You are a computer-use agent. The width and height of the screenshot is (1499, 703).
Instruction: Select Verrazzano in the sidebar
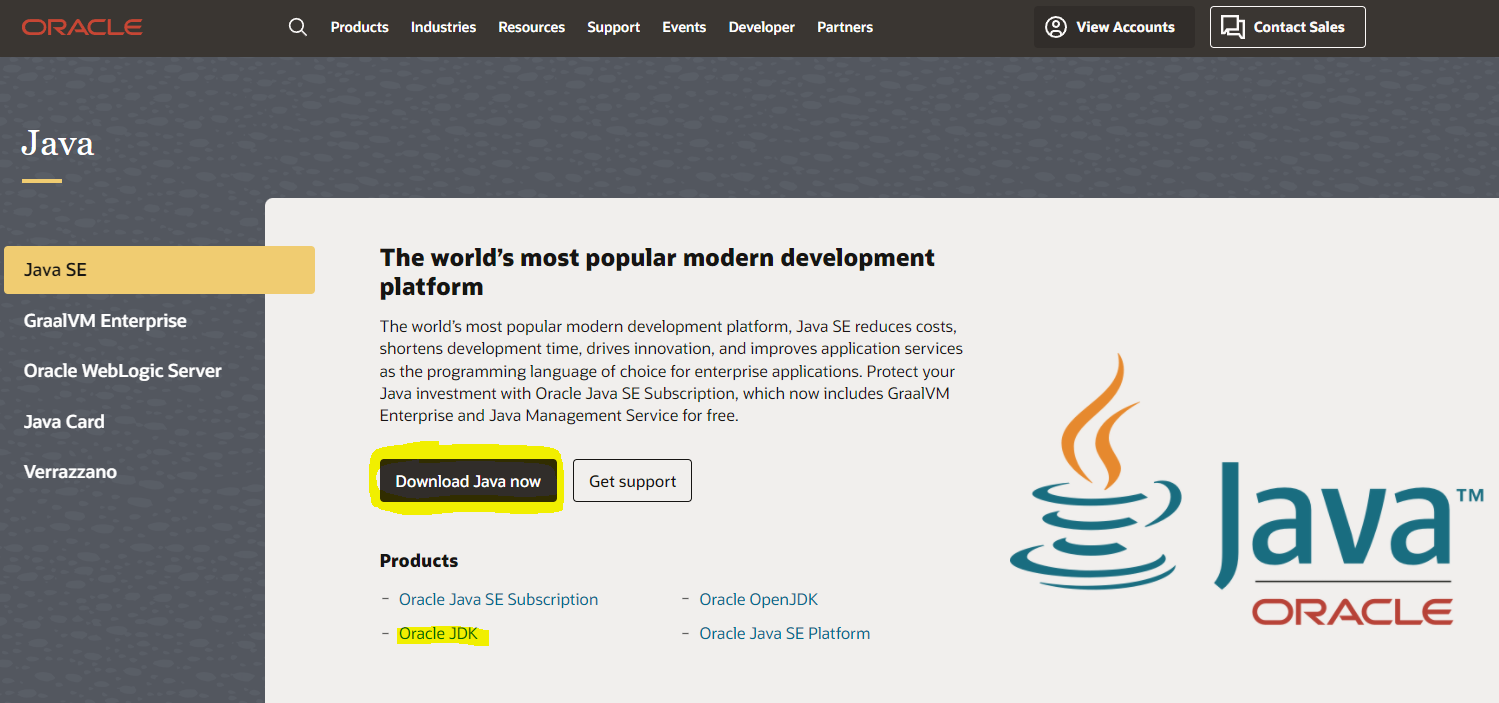click(70, 471)
